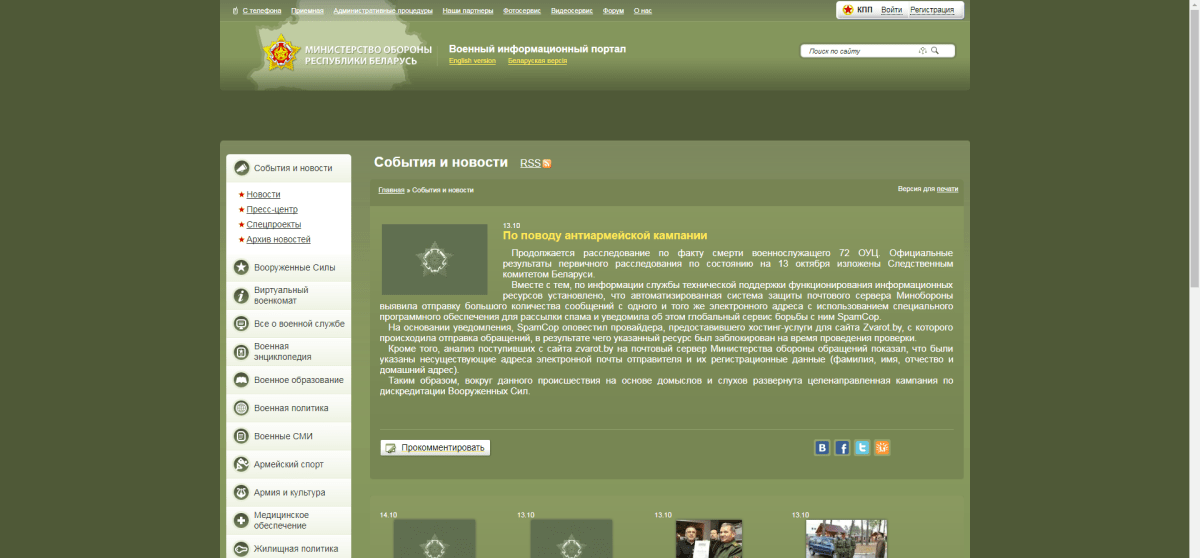Share the article on Twitter
This screenshot has width=1200, height=558.
pos(862,448)
